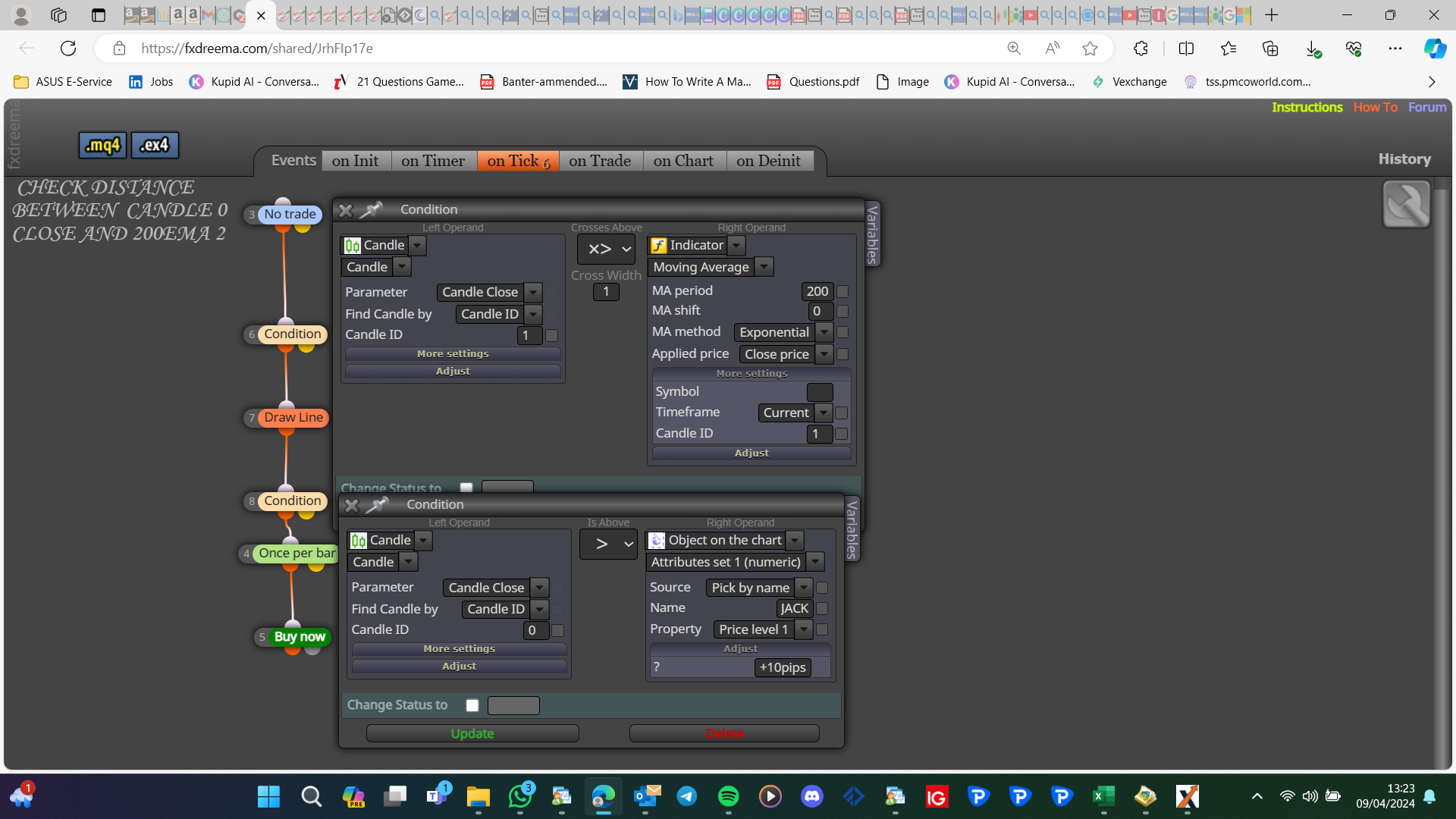The image size is (1456, 819).
Task: Switch to the on Tick tab
Action: (x=519, y=161)
